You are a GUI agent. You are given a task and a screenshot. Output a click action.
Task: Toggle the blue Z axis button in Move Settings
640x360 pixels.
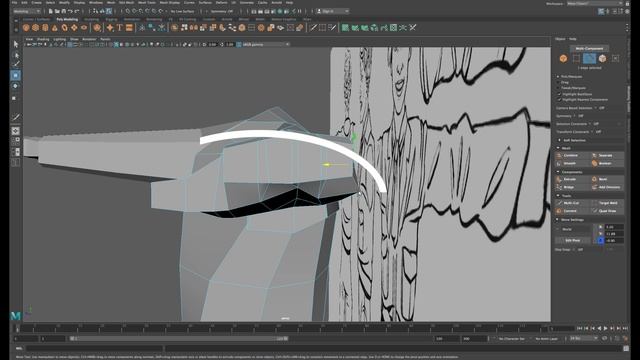(x=600, y=240)
